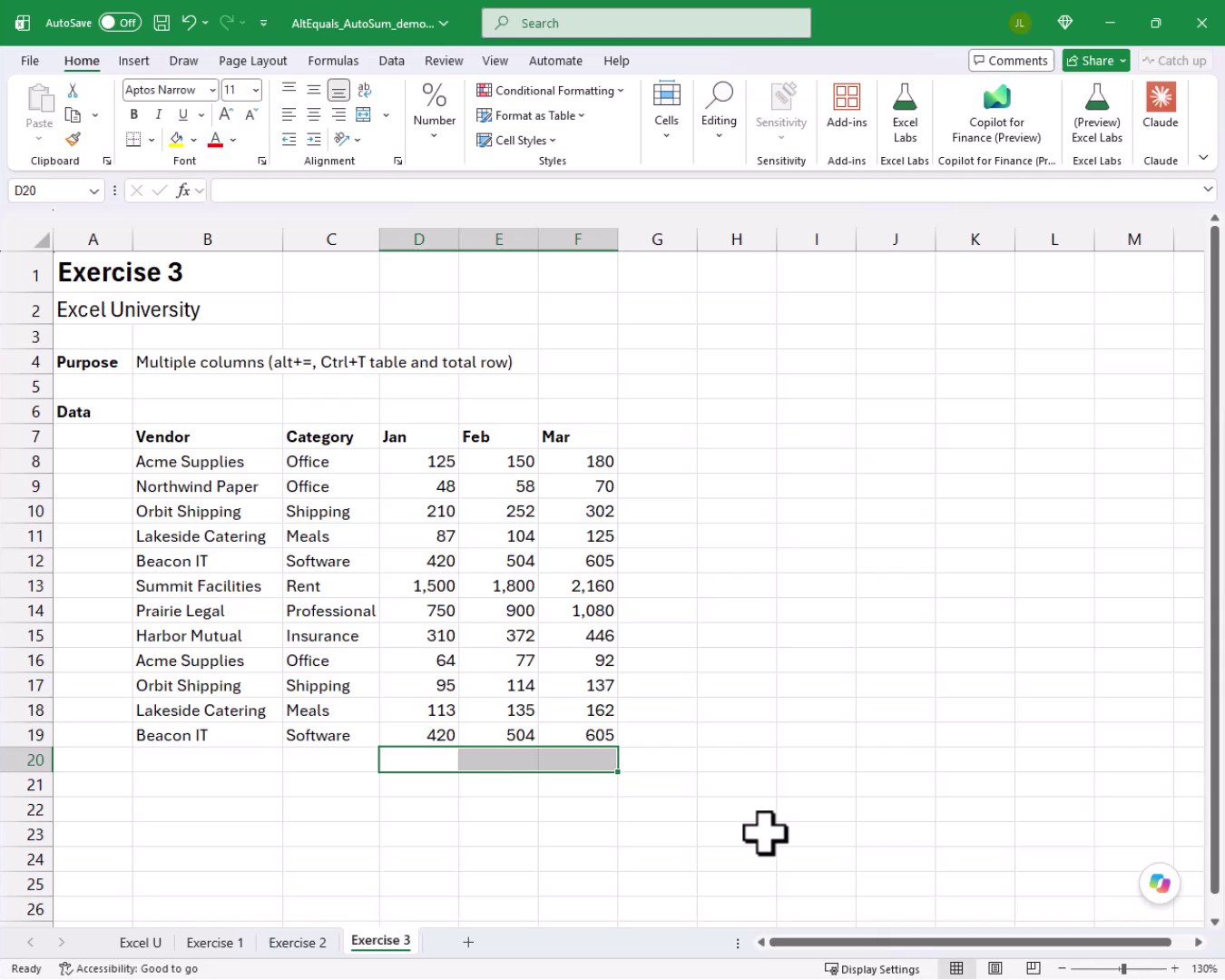Click Increase Font Size icon
The height and width of the screenshot is (980, 1225).
pyautogui.click(x=226, y=114)
